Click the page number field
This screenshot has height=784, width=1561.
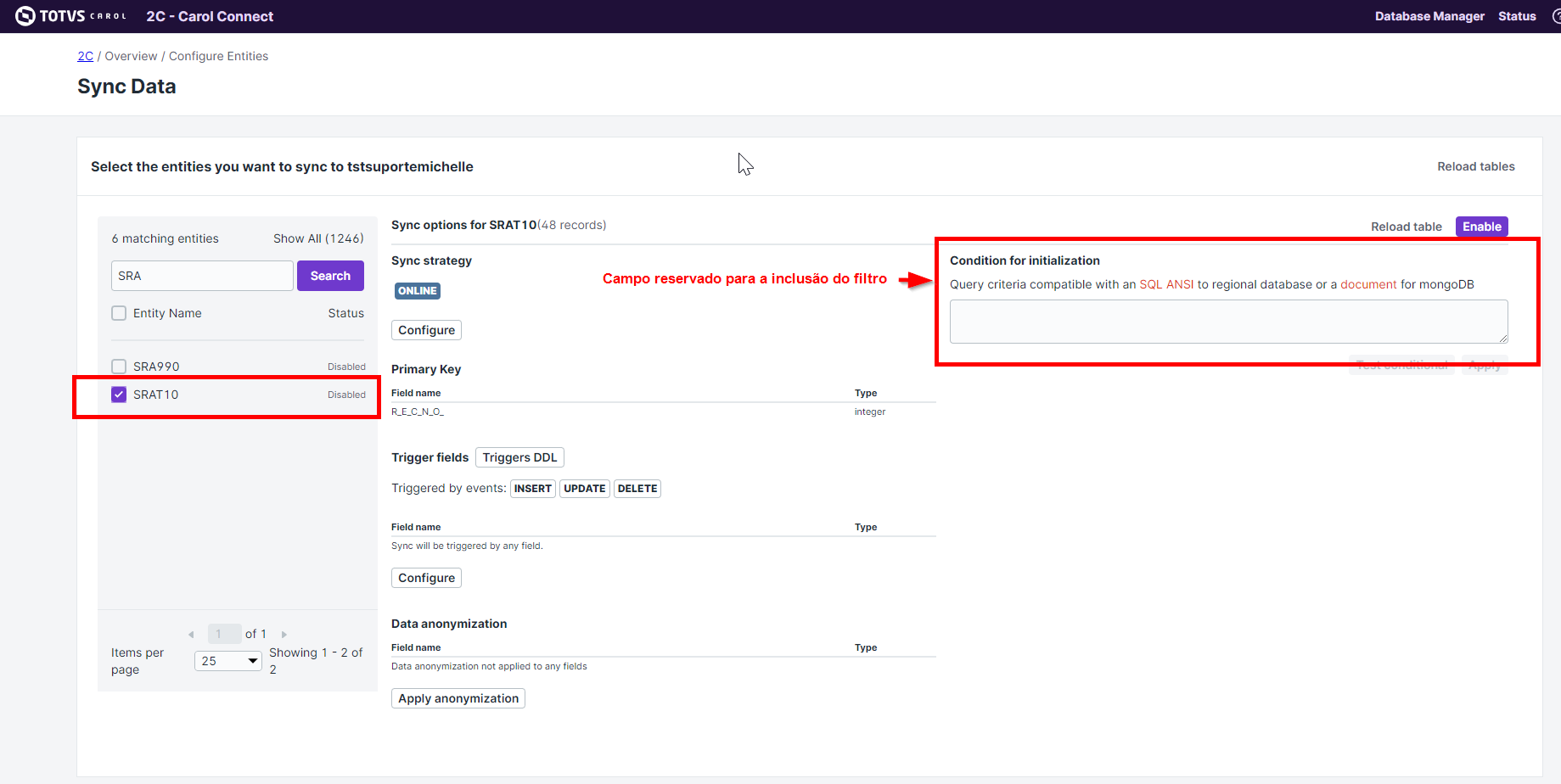[223, 633]
